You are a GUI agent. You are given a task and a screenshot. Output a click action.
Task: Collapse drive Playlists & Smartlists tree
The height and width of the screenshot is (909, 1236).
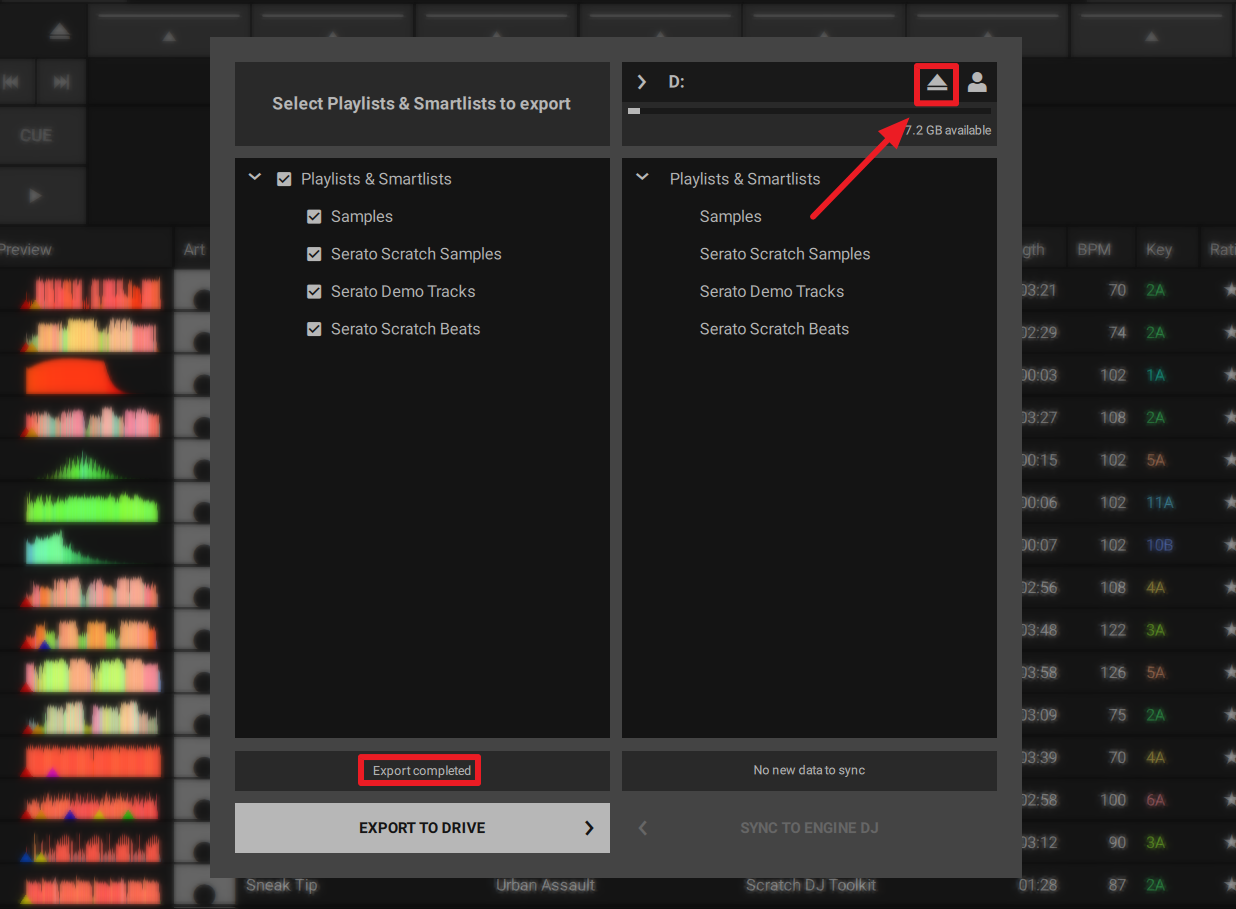click(x=643, y=177)
